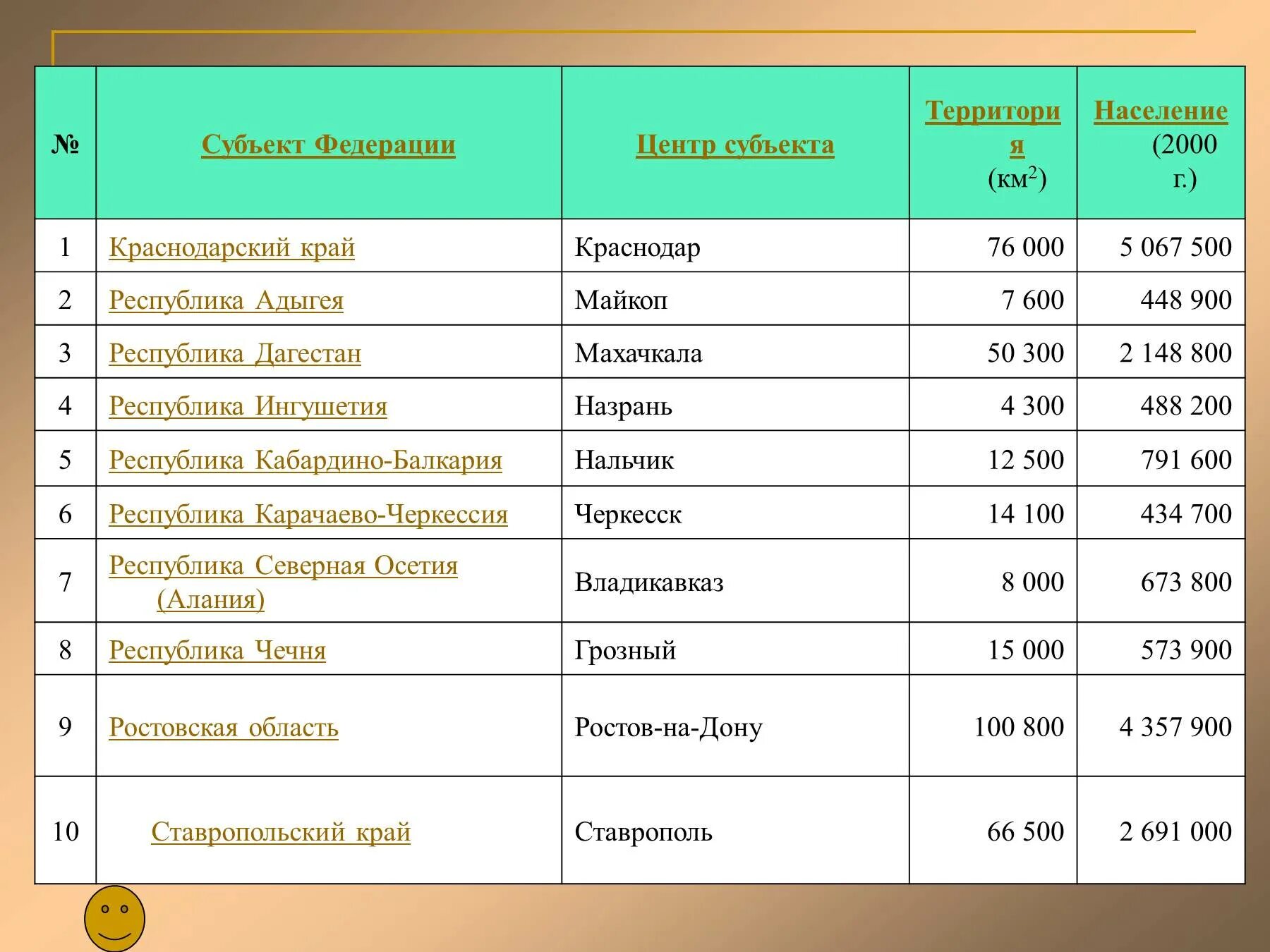Open the Республика Дагестан link

click(235, 353)
